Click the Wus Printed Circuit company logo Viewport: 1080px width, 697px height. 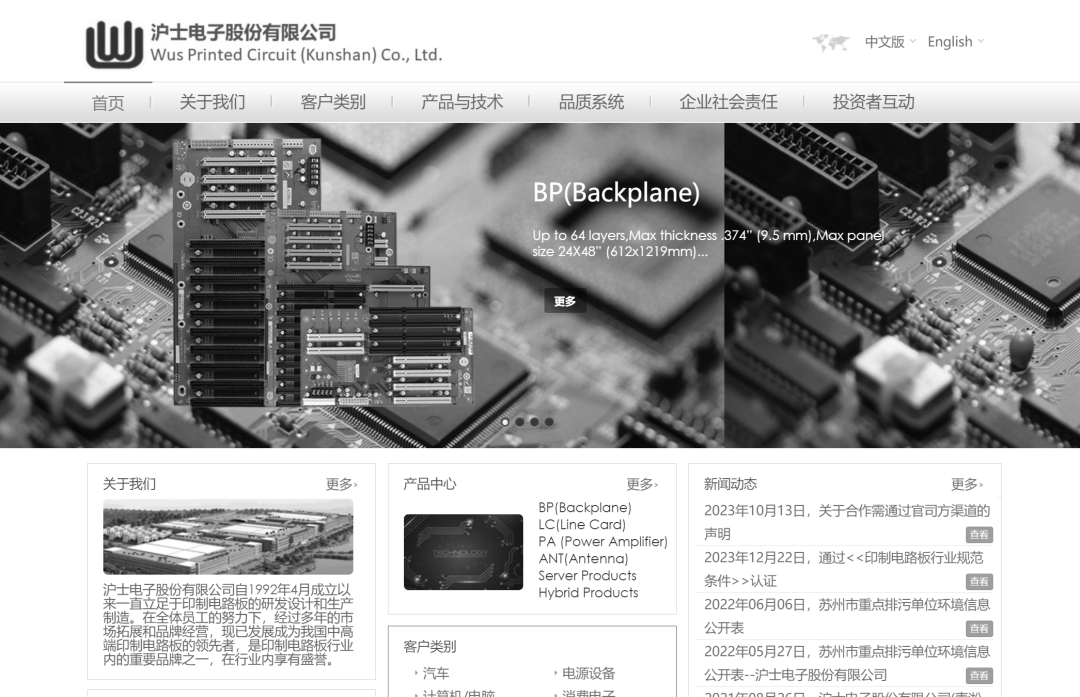[114, 45]
